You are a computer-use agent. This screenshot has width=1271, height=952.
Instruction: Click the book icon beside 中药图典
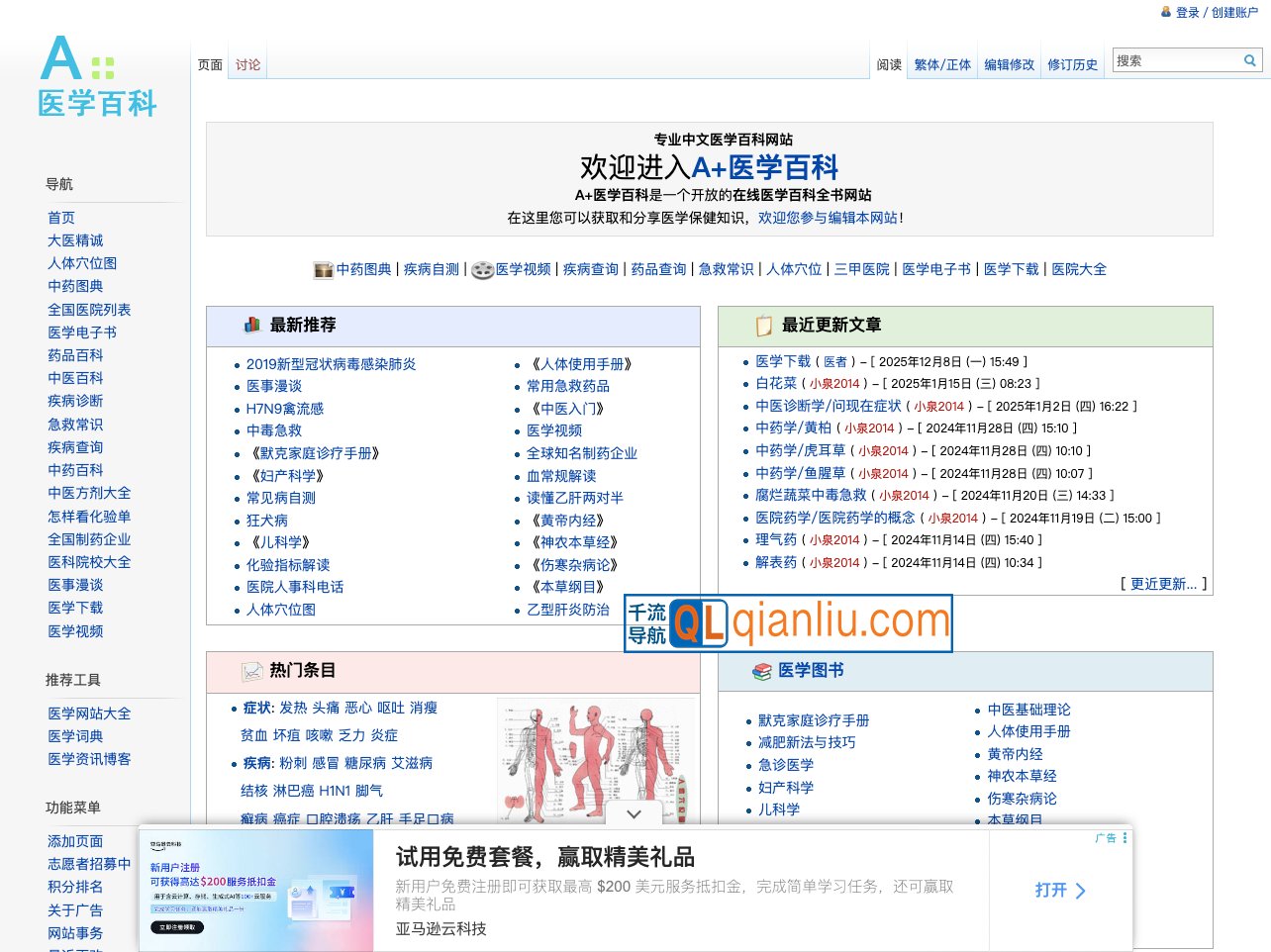pos(323,269)
